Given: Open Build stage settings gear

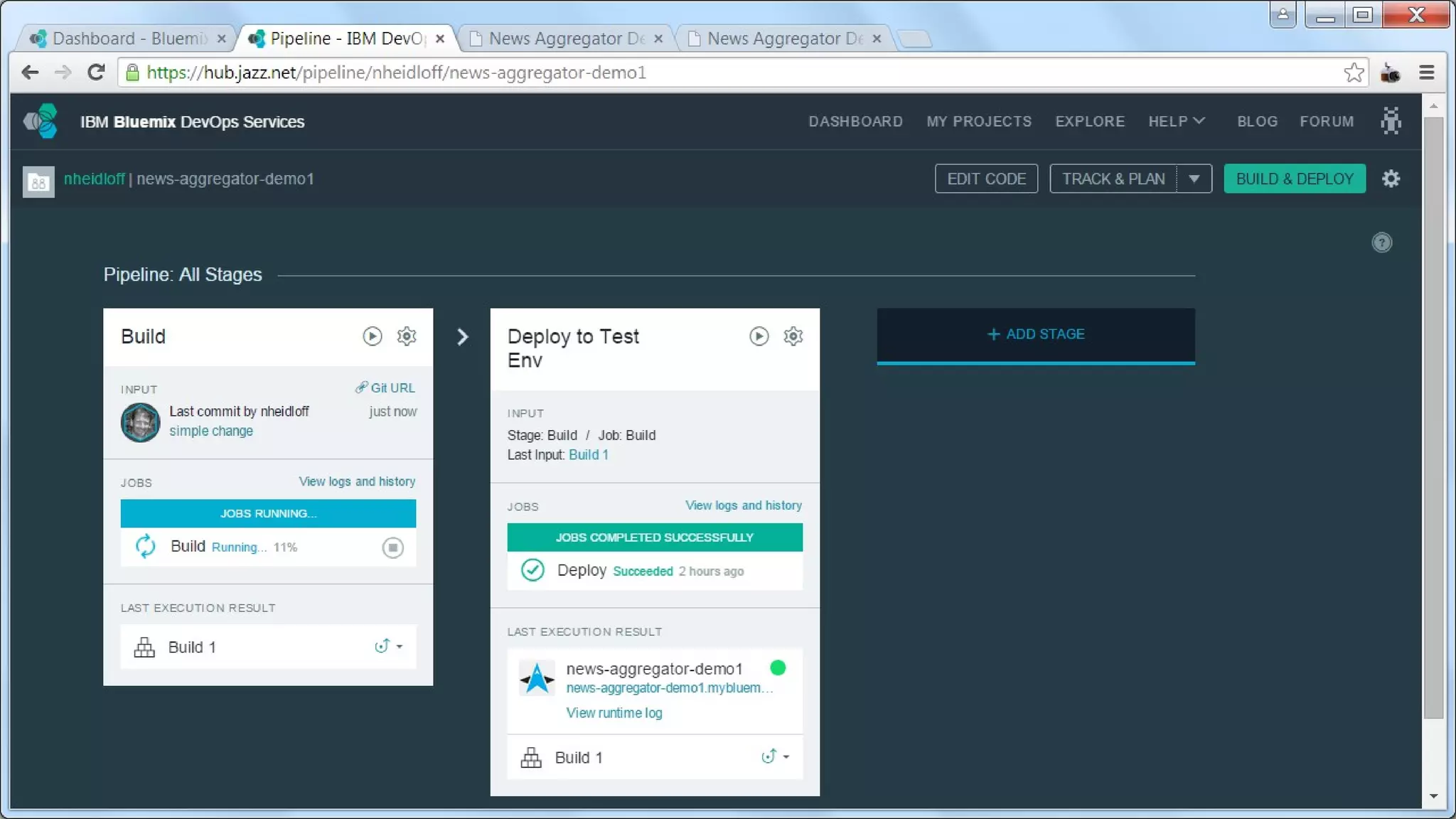Looking at the screenshot, I should point(406,336).
